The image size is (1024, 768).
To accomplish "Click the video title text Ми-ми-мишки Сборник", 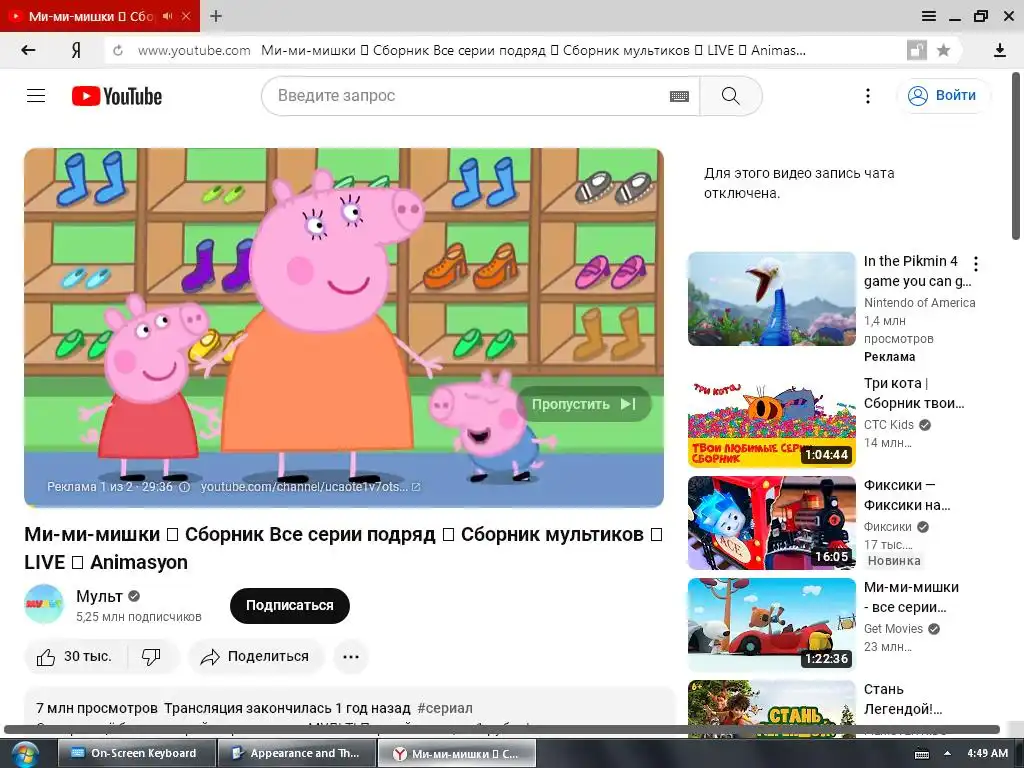I will tap(344, 548).
